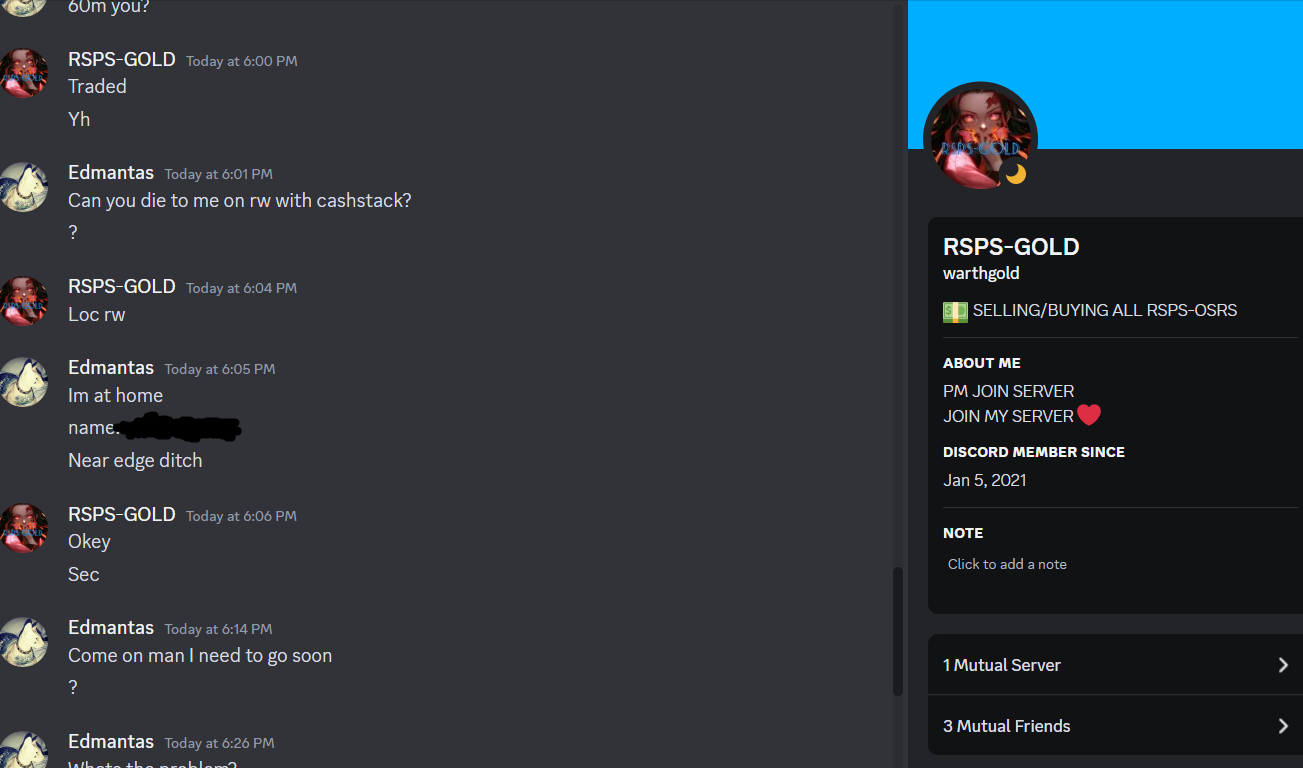This screenshot has width=1303, height=768.
Task: Click the idle moon status icon
Action: pos(1016,174)
